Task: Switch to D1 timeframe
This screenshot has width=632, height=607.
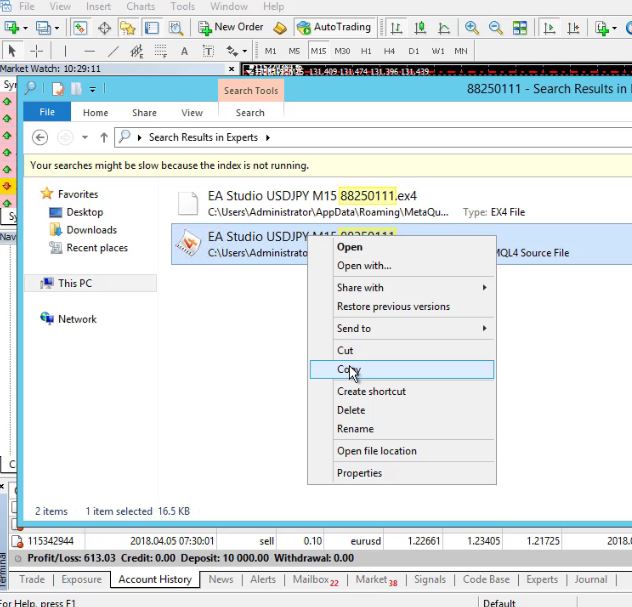Action: (x=414, y=51)
